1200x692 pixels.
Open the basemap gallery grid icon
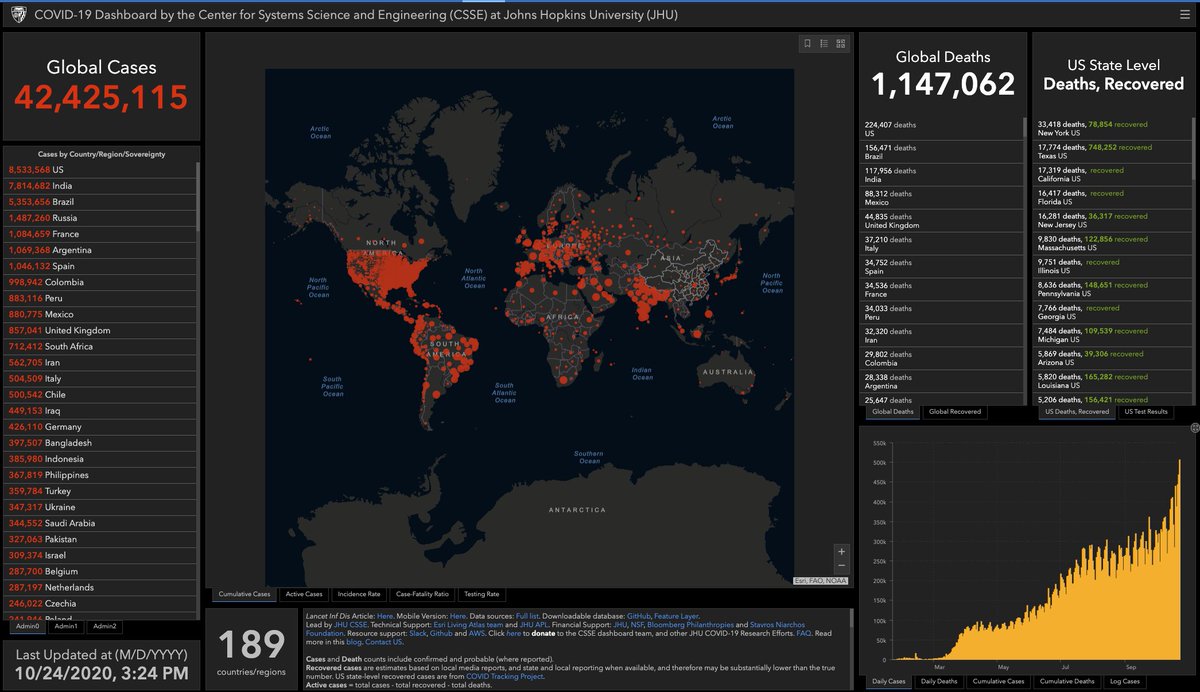point(841,43)
